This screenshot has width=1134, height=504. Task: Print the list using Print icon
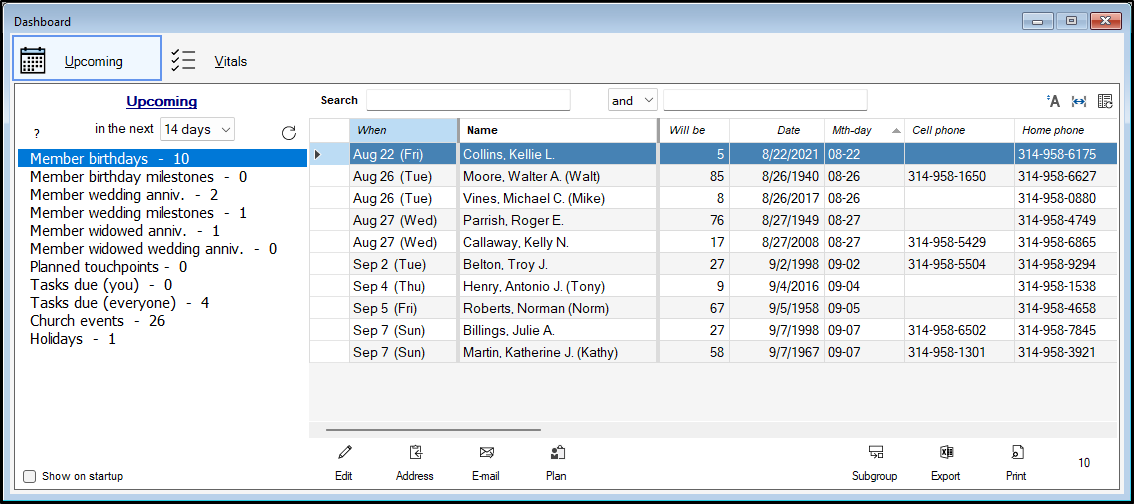pos(1016,453)
